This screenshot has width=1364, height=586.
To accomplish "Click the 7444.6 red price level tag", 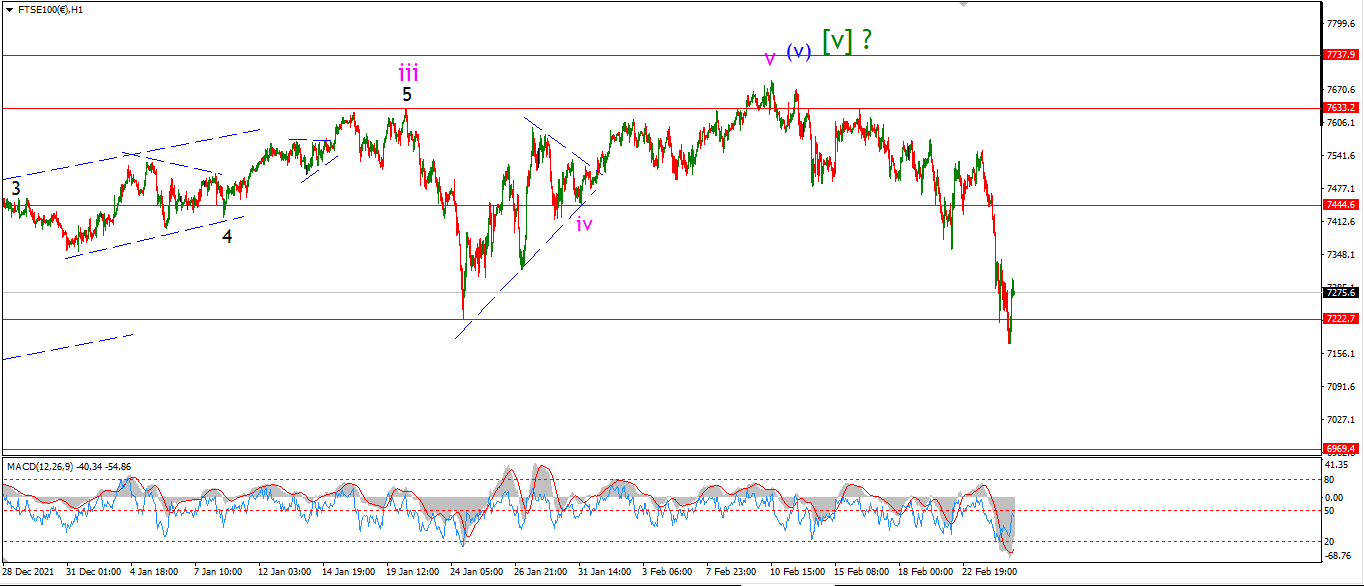I will (x=1339, y=204).
